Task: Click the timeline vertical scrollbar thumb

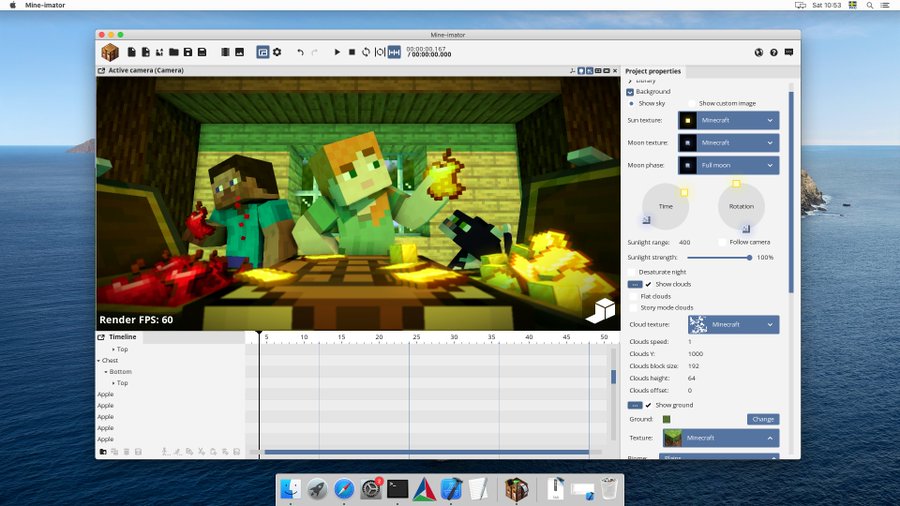Action: [x=613, y=376]
